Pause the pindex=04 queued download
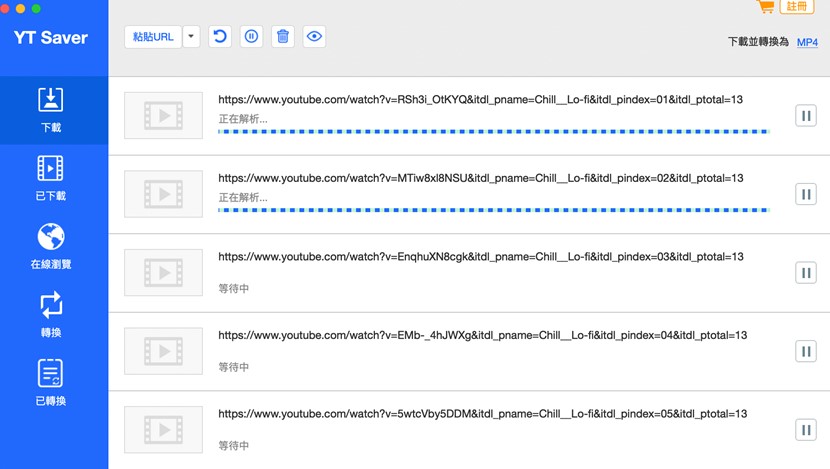 pyautogui.click(x=806, y=351)
